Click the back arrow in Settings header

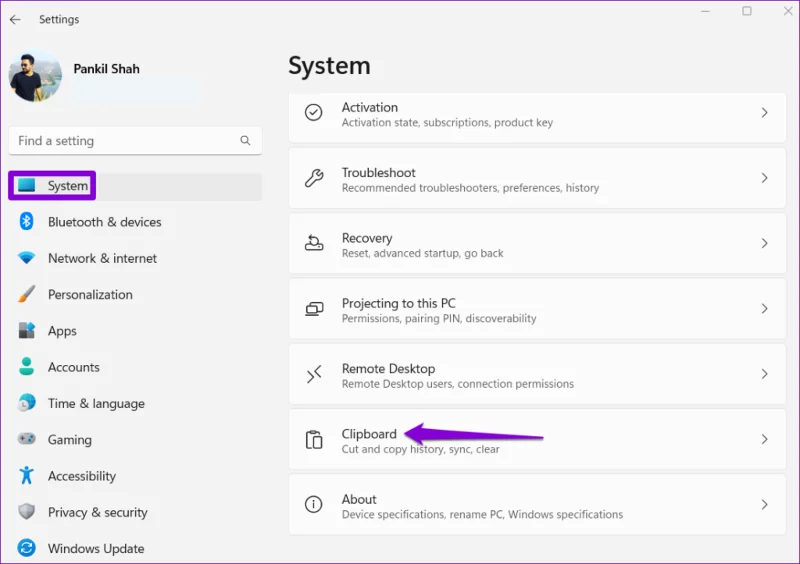point(15,19)
